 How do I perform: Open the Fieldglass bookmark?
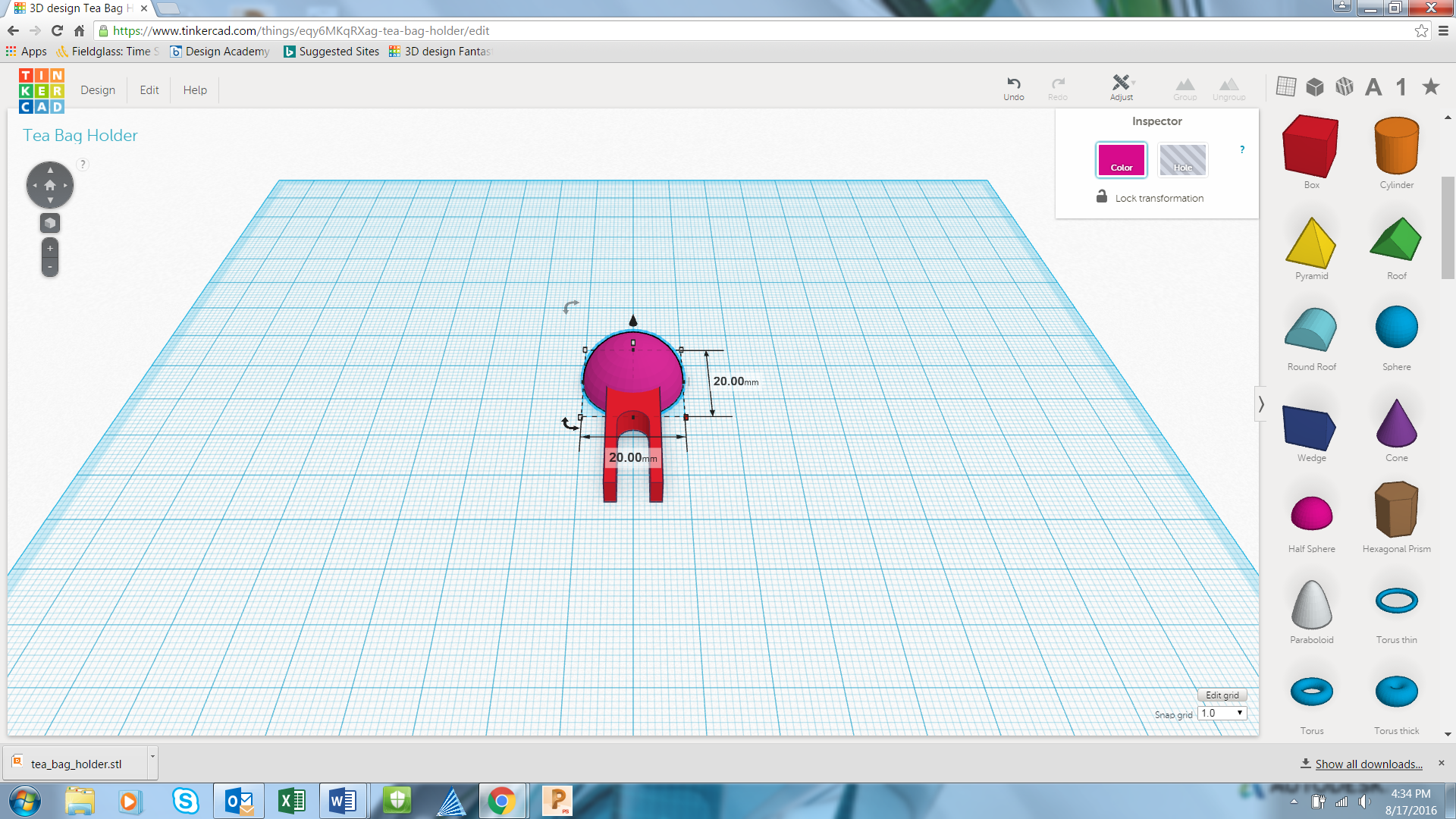108,52
